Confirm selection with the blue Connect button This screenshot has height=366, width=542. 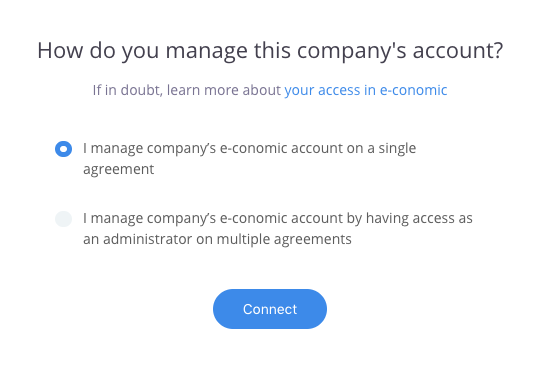tap(270, 309)
